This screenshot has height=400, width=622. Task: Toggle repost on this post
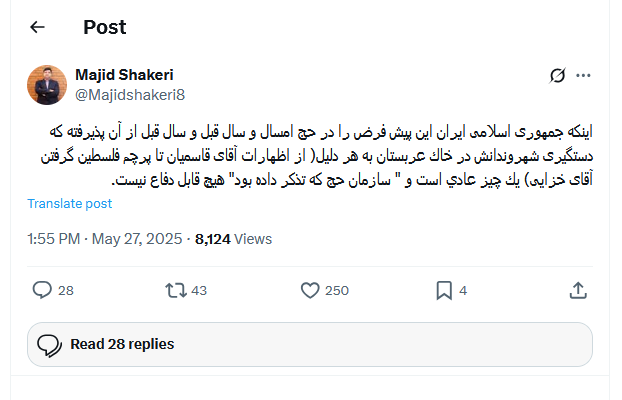click(x=175, y=290)
